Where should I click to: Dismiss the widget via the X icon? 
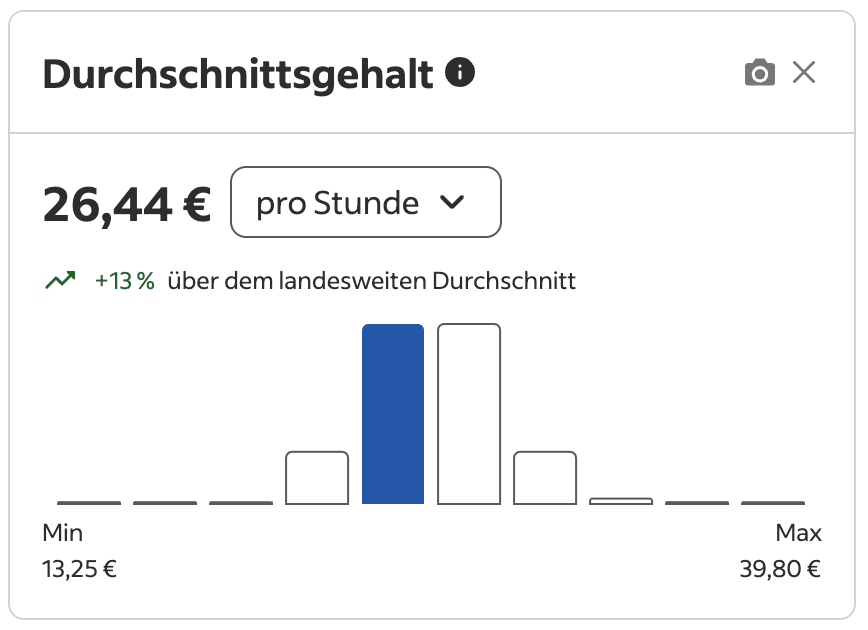[806, 71]
